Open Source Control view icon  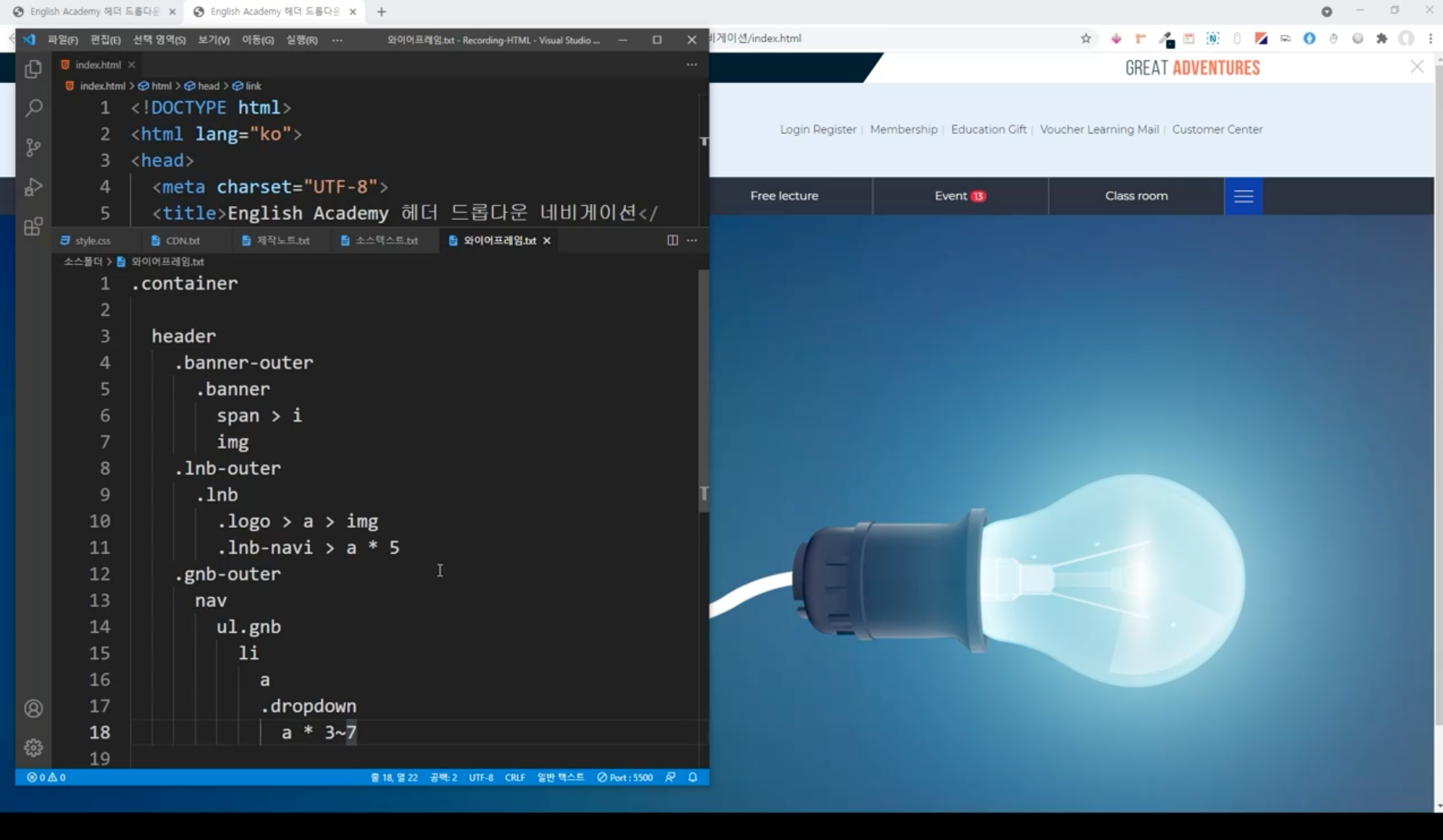coord(33,148)
